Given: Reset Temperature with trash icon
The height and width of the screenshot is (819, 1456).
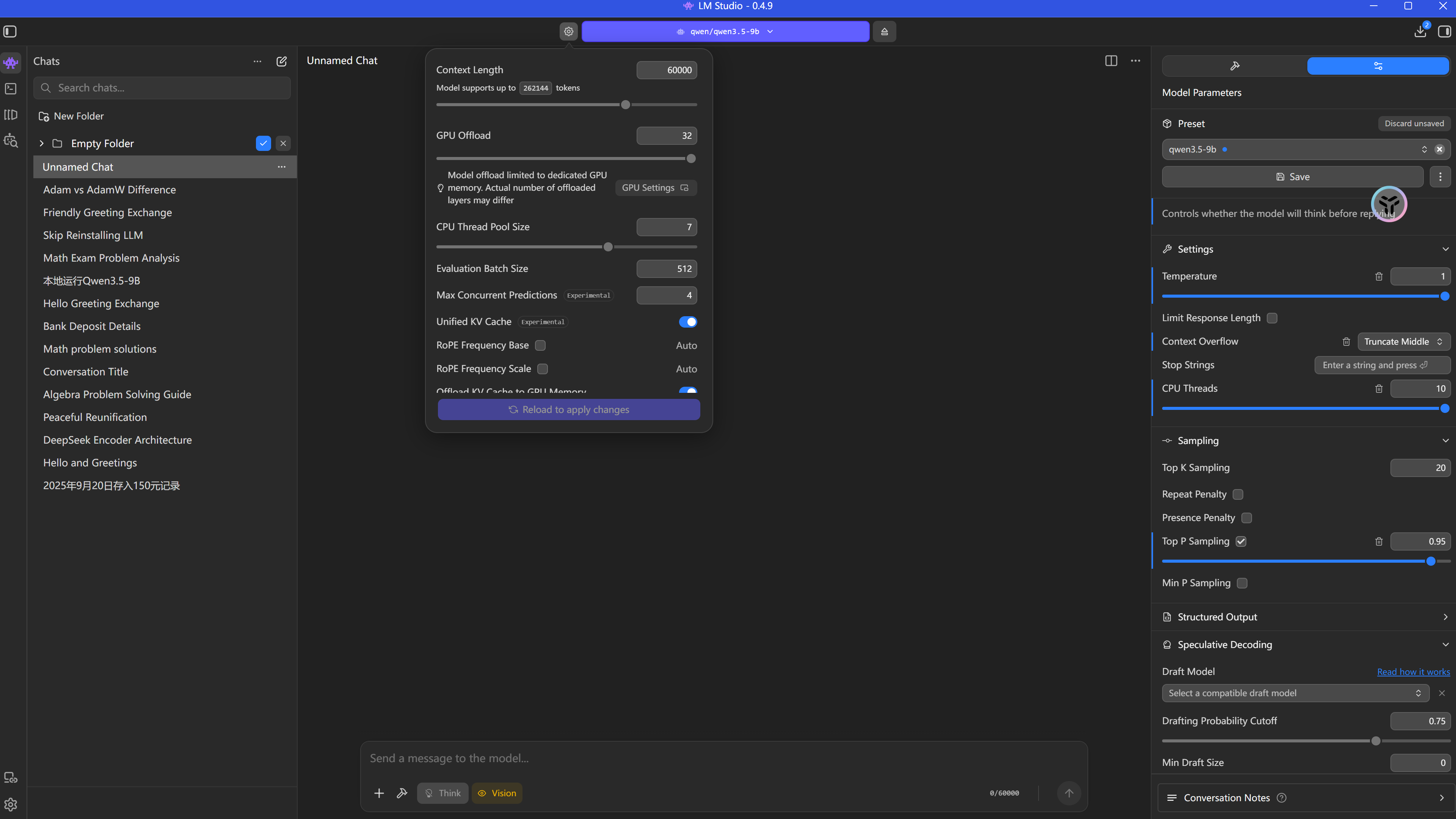Looking at the screenshot, I should tap(1379, 276).
